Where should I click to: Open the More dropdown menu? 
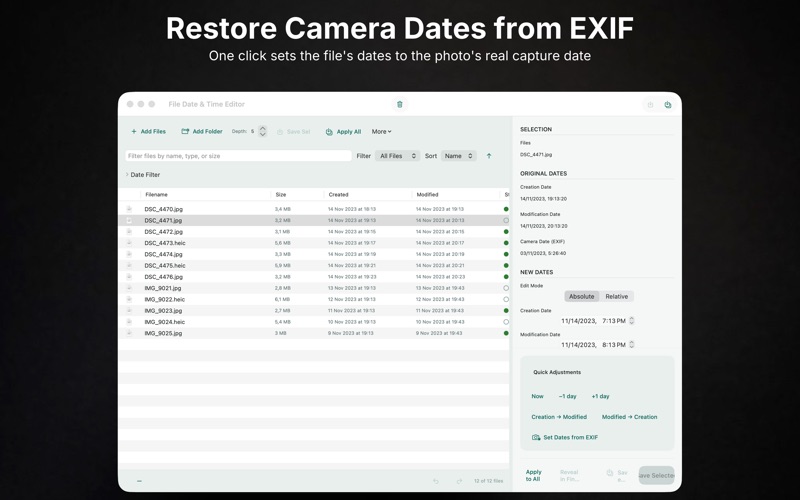pos(381,132)
